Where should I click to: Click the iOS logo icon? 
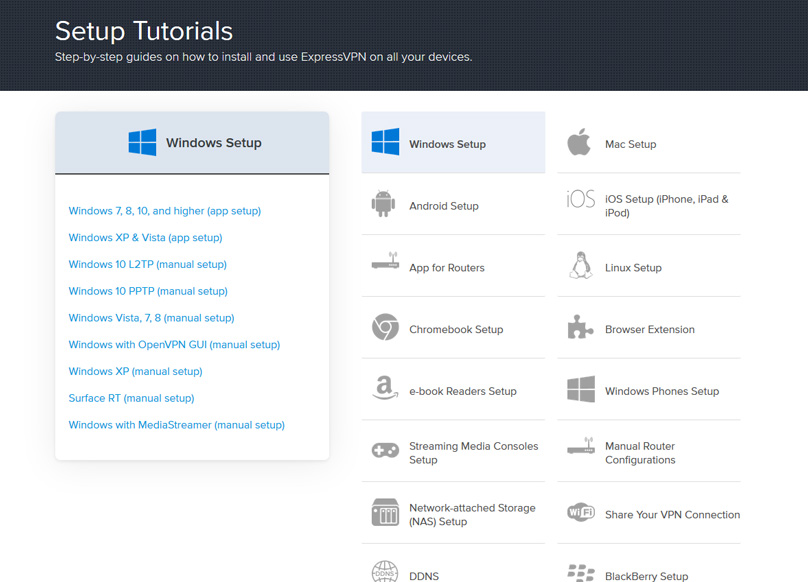581,199
